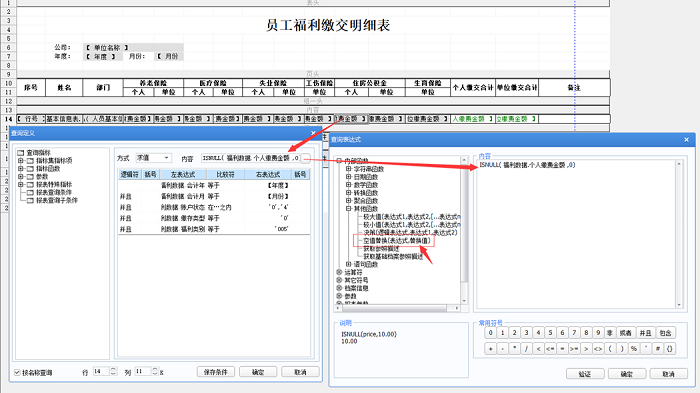Viewport: 700px width, 393px height.
Task: Select the 合计月 等于 【月份】 condition row
Action: (x=214, y=196)
